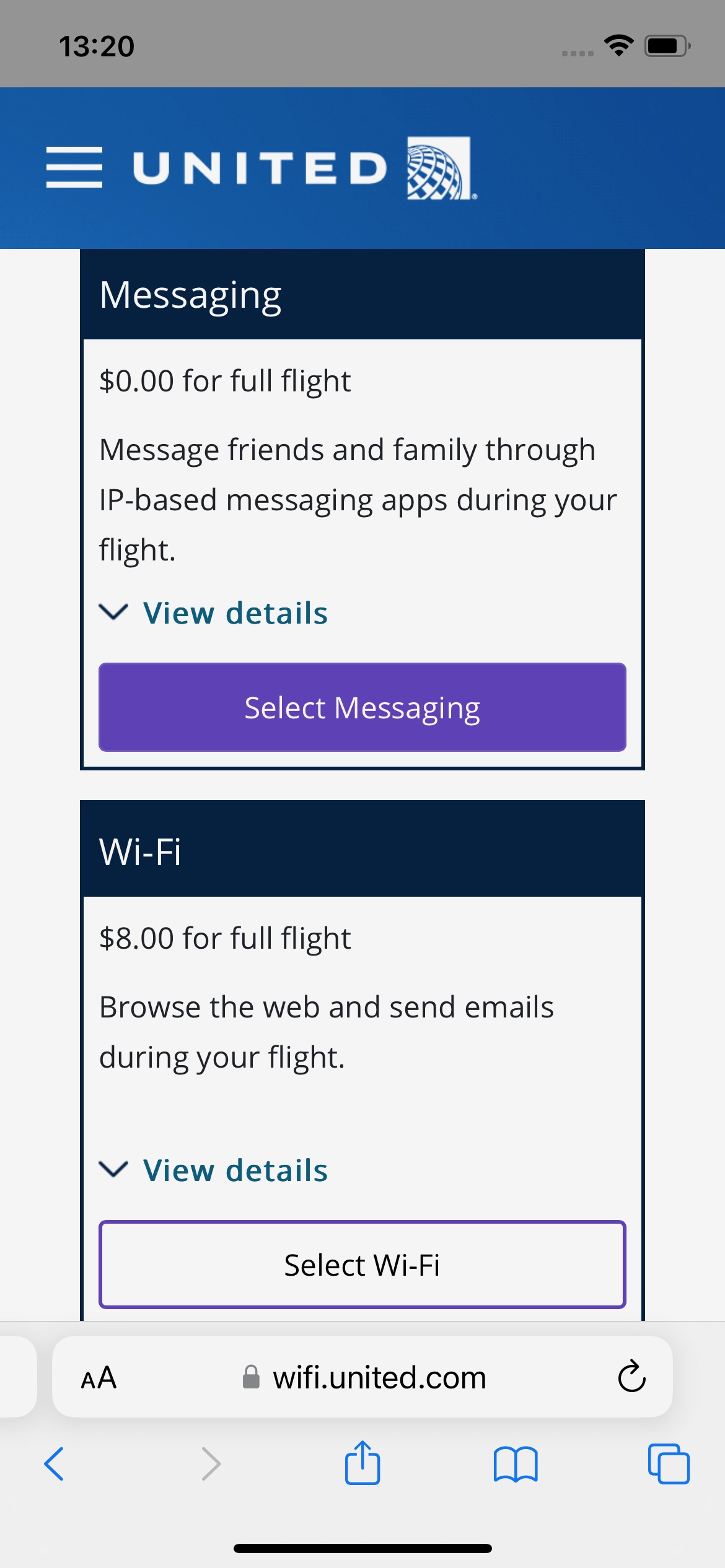Expand View details under the Messaging plan
Viewport: 725px width, 1568px height.
coord(235,613)
